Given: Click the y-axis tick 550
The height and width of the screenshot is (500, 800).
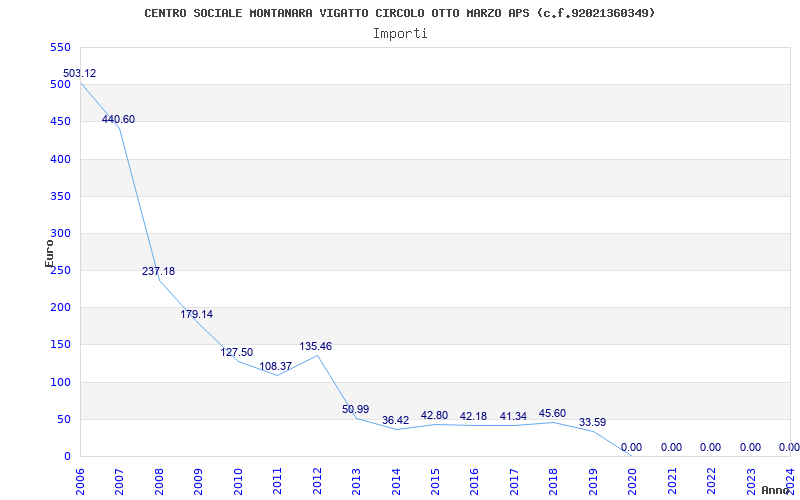Looking at the screenshot, I should tap(60, 47).
